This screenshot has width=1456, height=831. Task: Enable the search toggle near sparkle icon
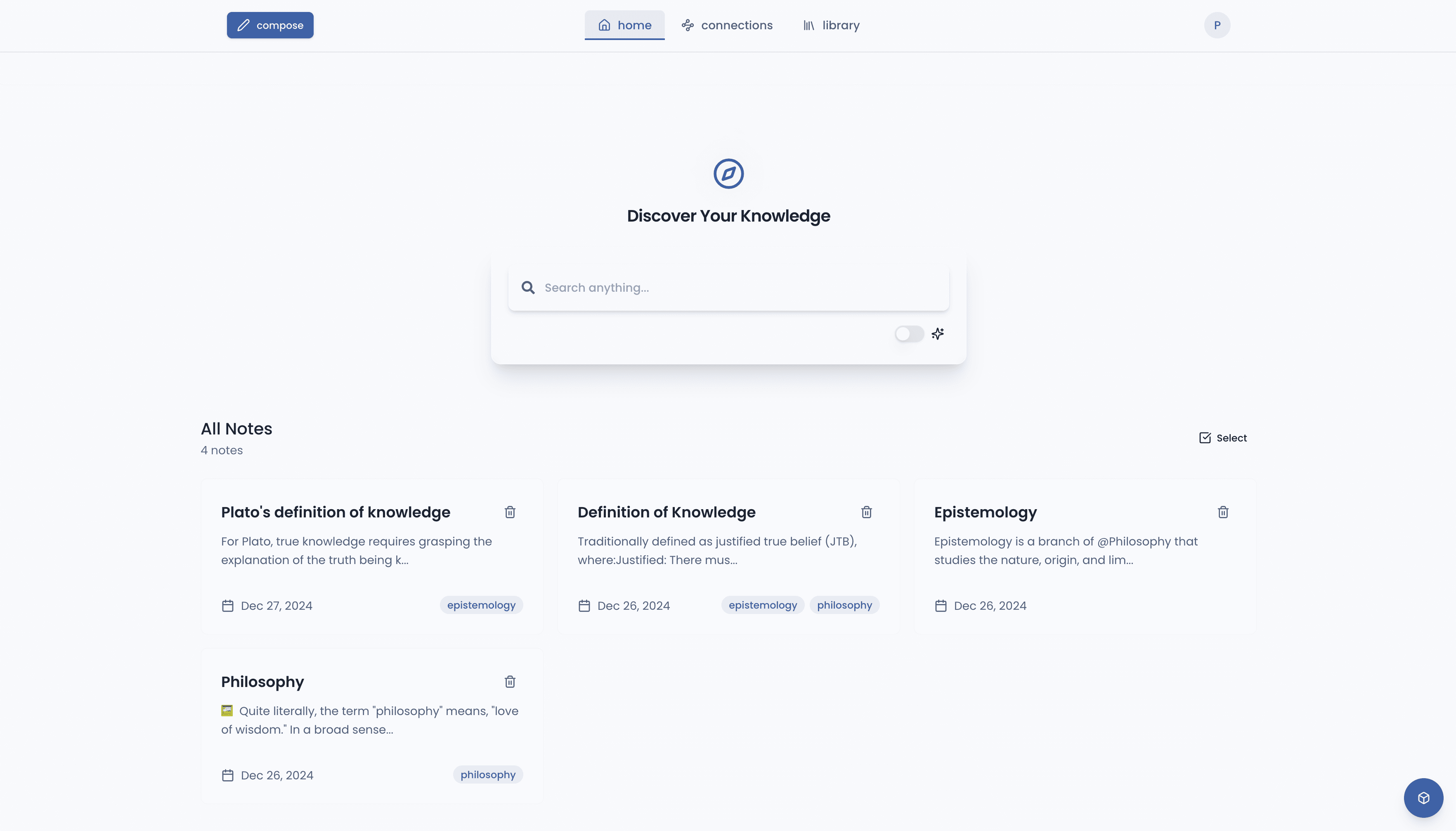coord(908,333)
